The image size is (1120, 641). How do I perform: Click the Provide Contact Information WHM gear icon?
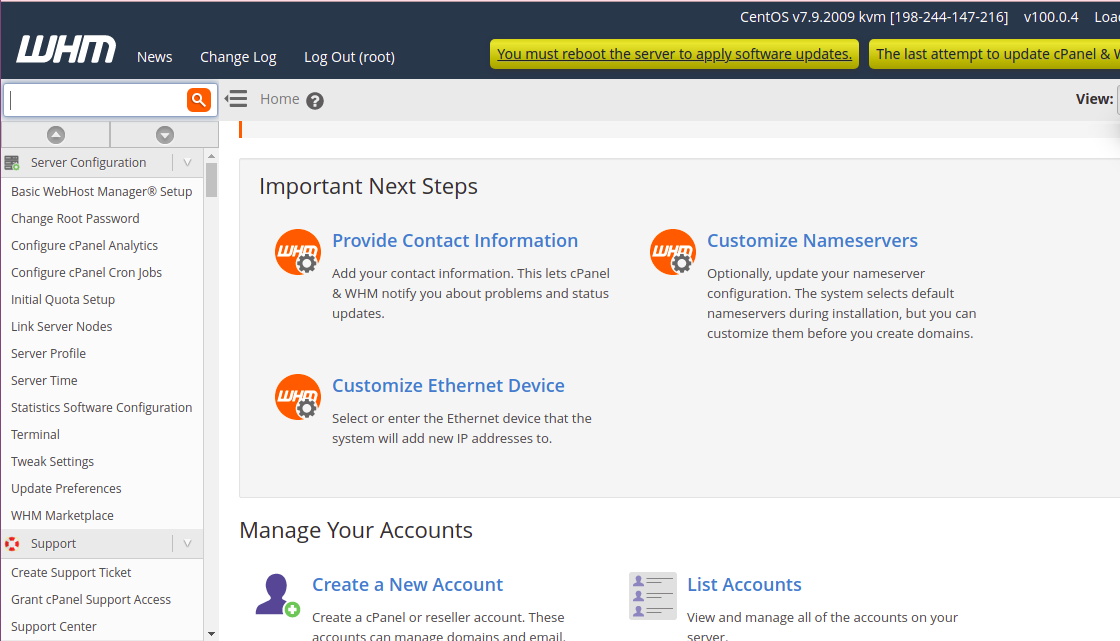[x=298, y=252]
